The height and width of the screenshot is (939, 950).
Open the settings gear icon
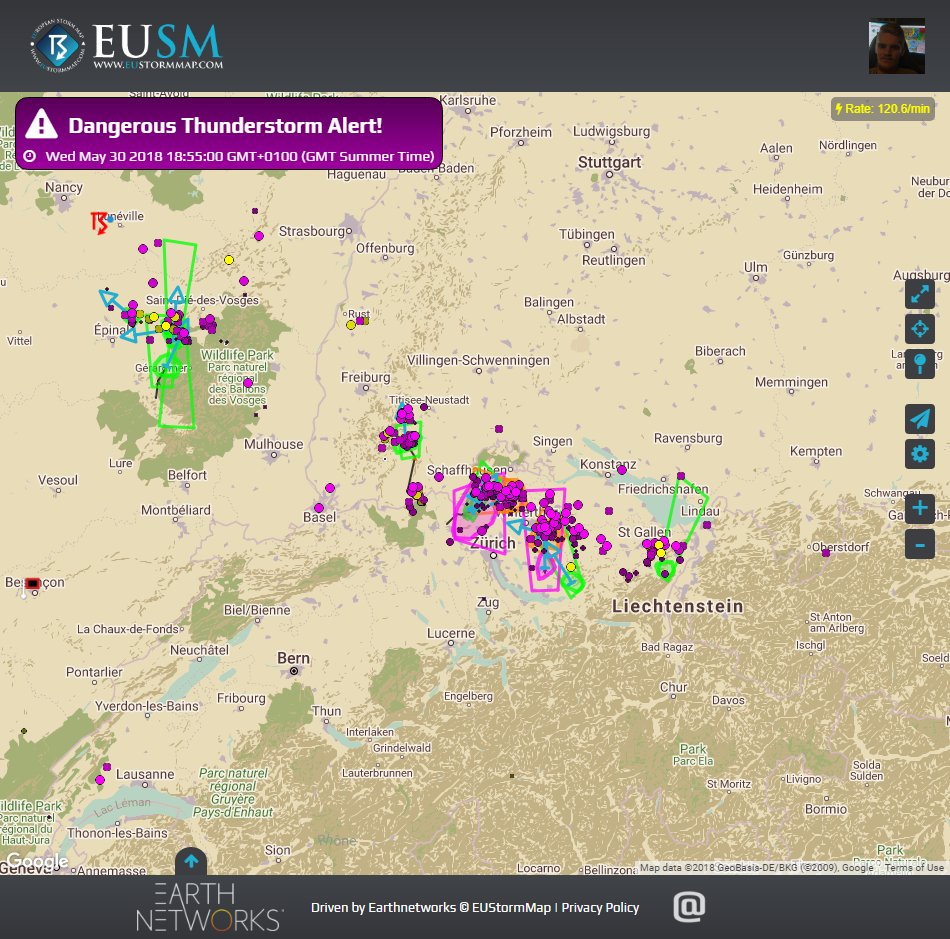point(920,454)
